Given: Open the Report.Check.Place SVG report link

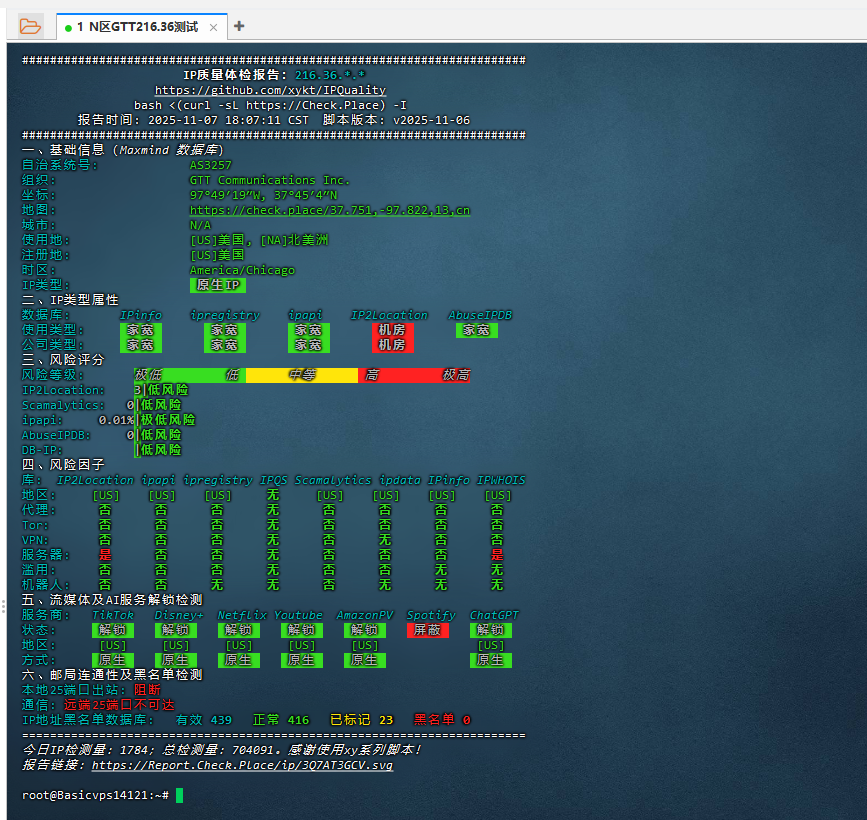Looking at the screenshot, I should click(x=242, y=765).
